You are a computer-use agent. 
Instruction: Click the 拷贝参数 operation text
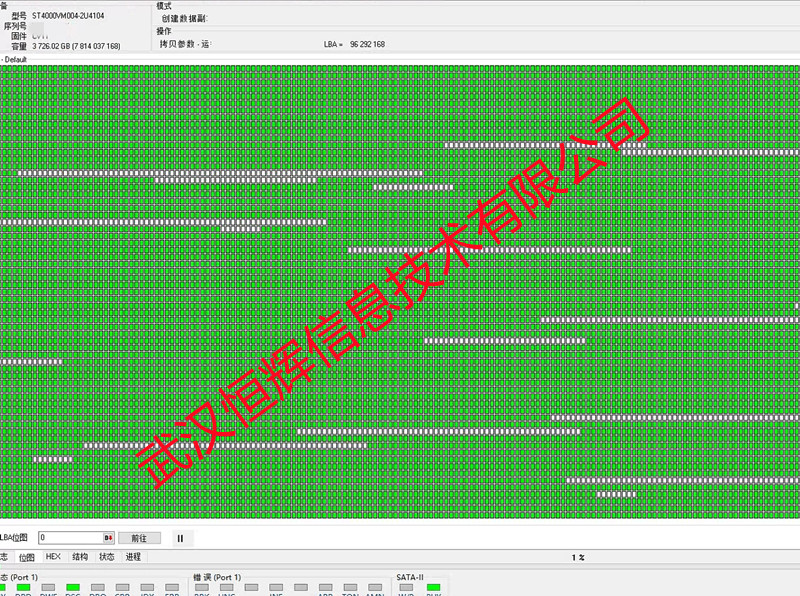point(177,44)
